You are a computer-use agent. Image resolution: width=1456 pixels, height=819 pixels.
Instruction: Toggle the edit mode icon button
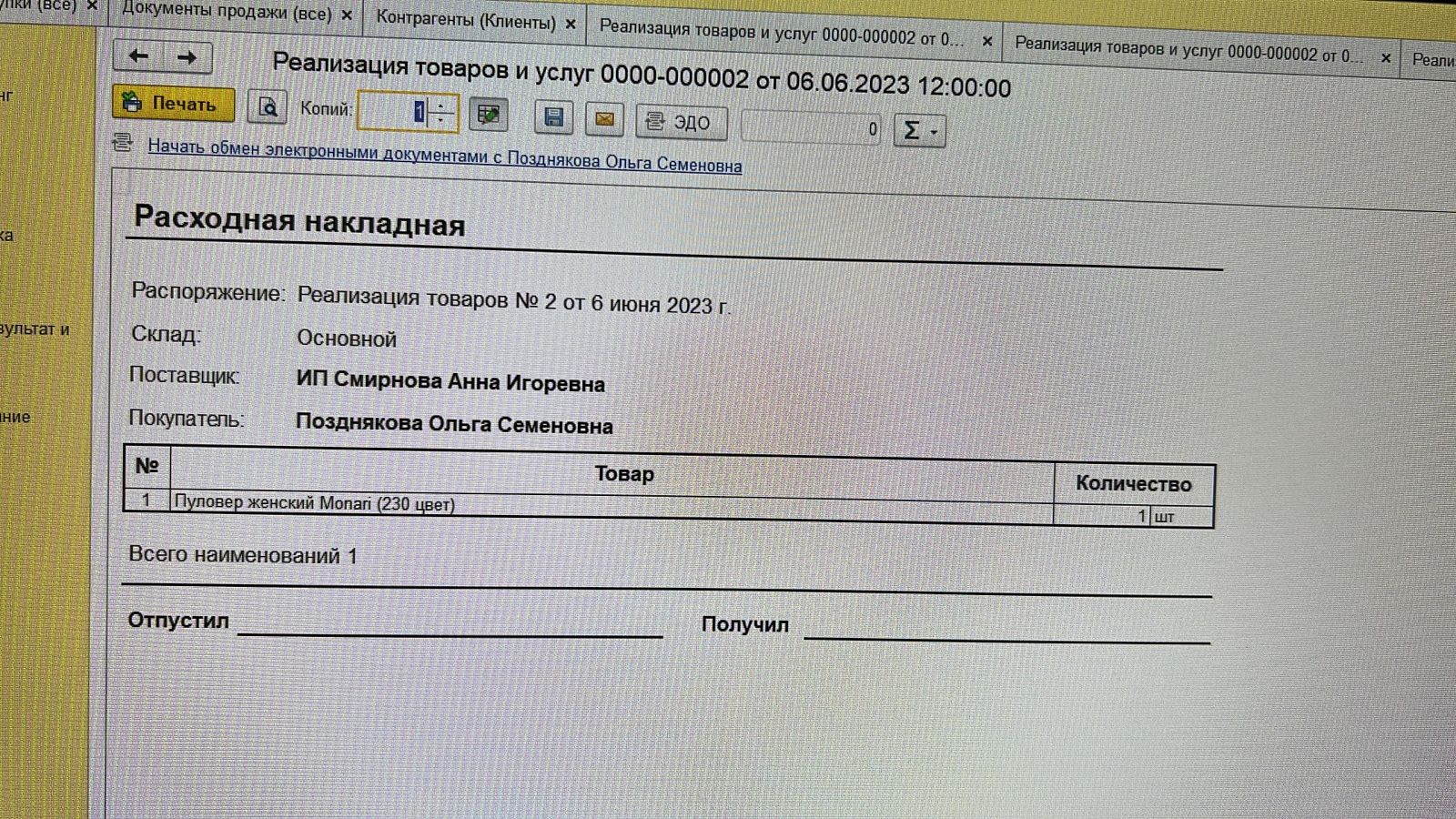[489, 115]
